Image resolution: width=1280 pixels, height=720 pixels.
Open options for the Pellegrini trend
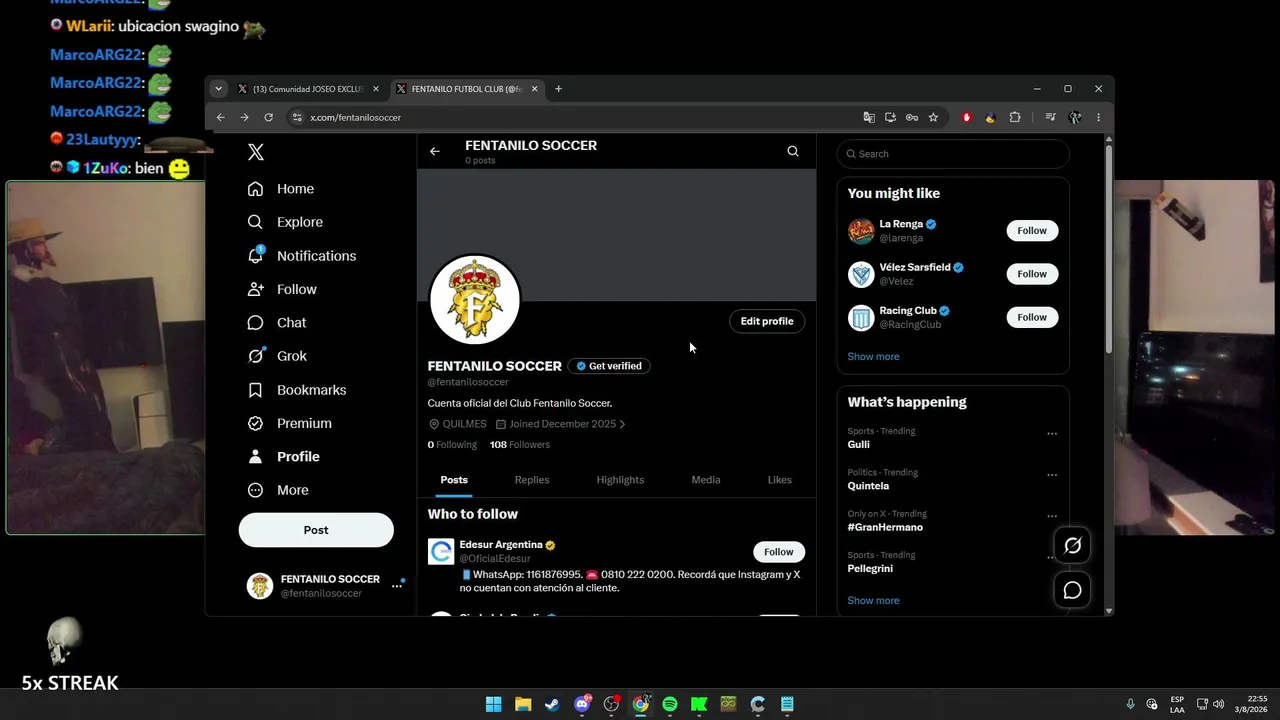pyautogui.click(x=1052, y=557)
